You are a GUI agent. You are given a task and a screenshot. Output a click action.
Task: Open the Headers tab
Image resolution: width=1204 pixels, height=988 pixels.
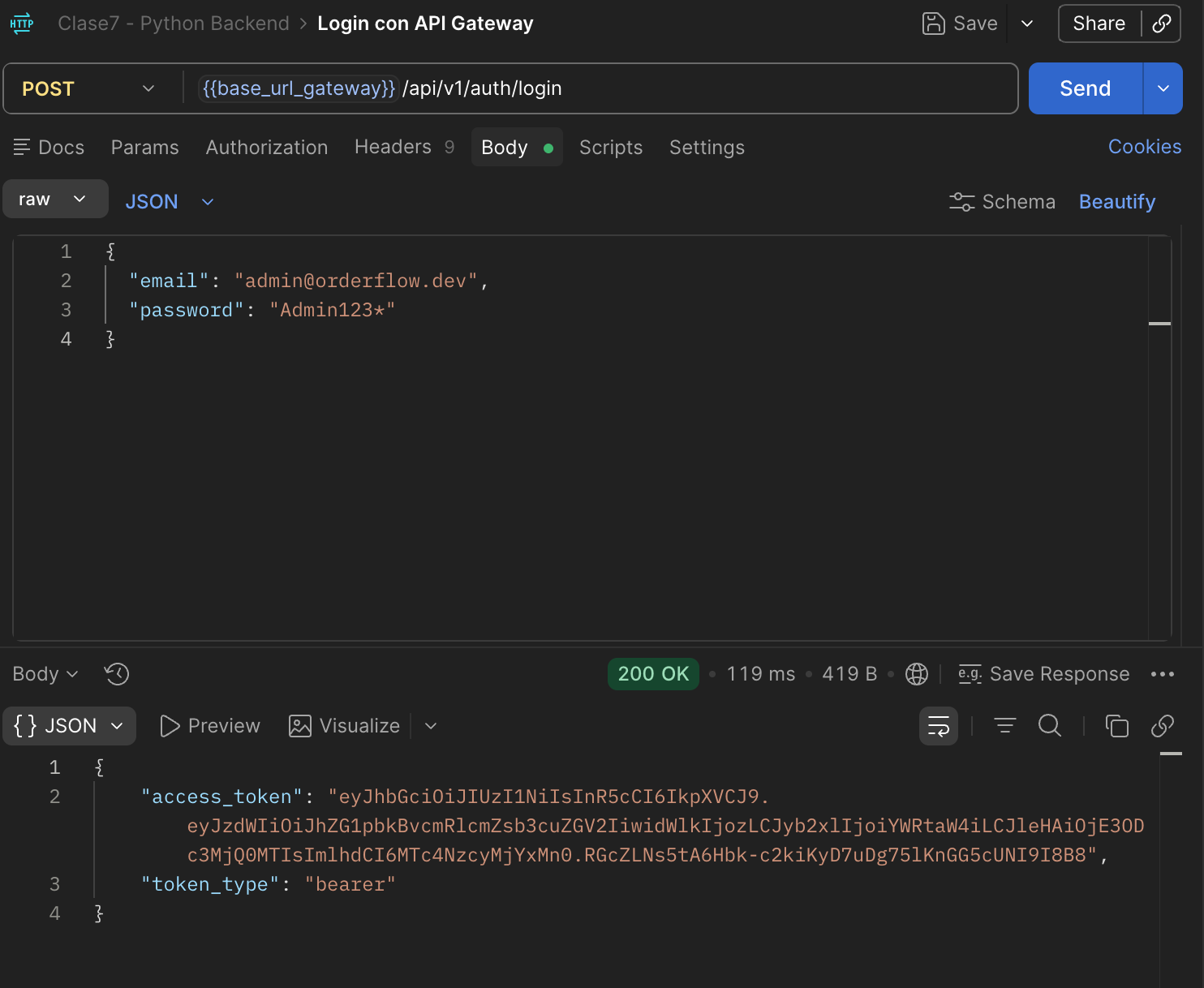[404, 147]
